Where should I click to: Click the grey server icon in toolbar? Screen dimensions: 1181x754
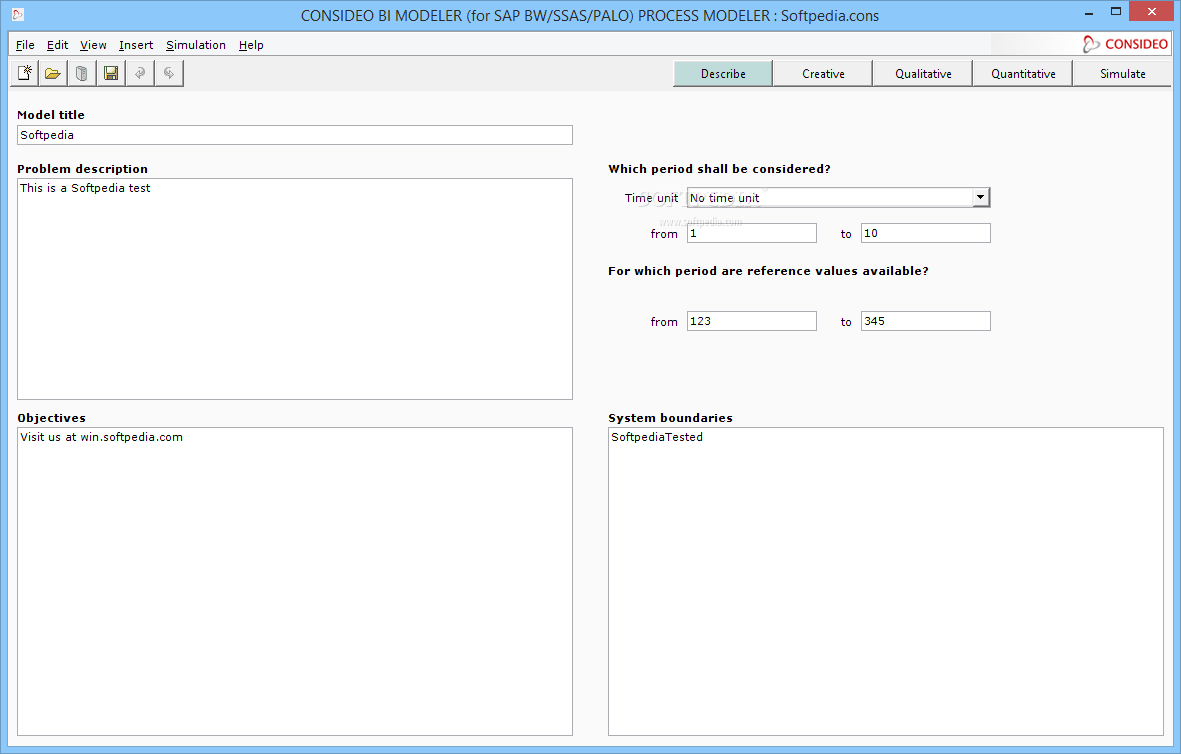pos(82,73)
